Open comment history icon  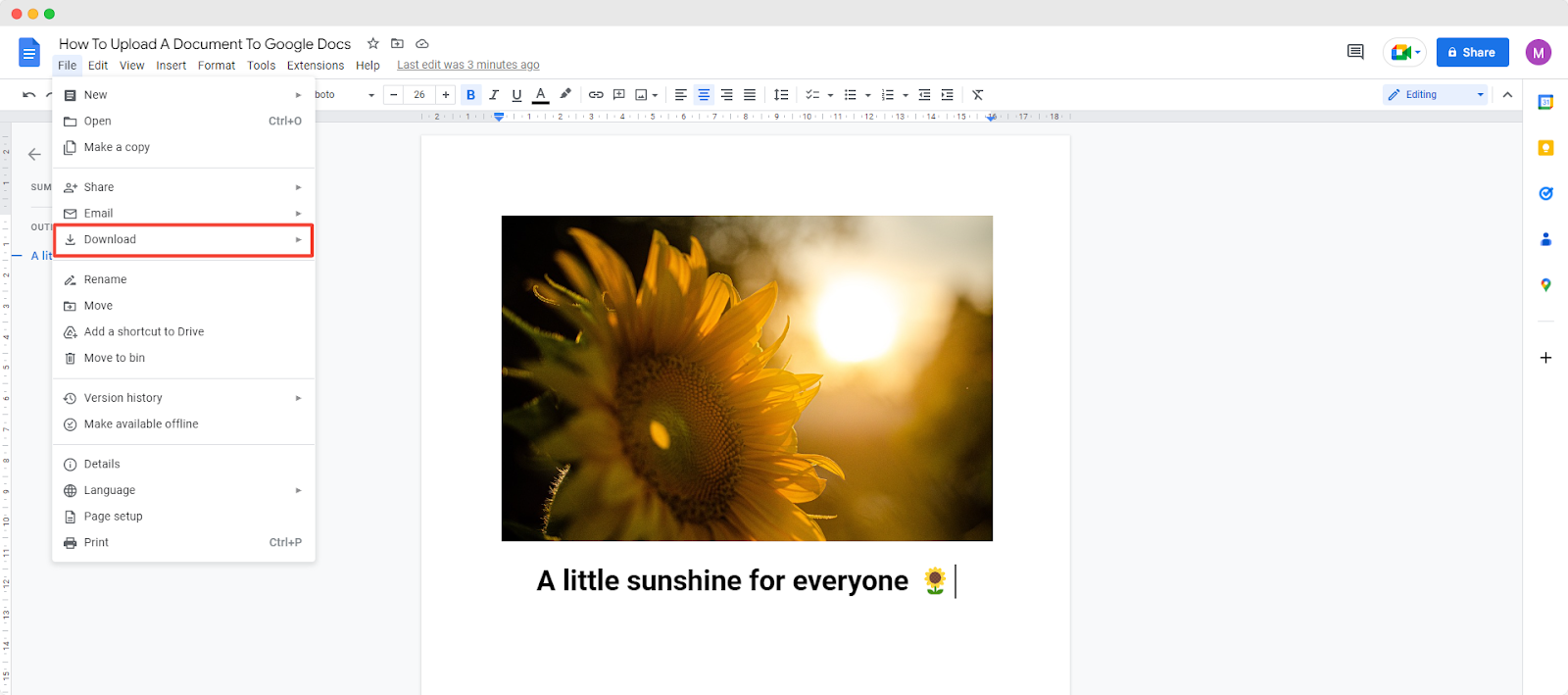click(1355, 52)
